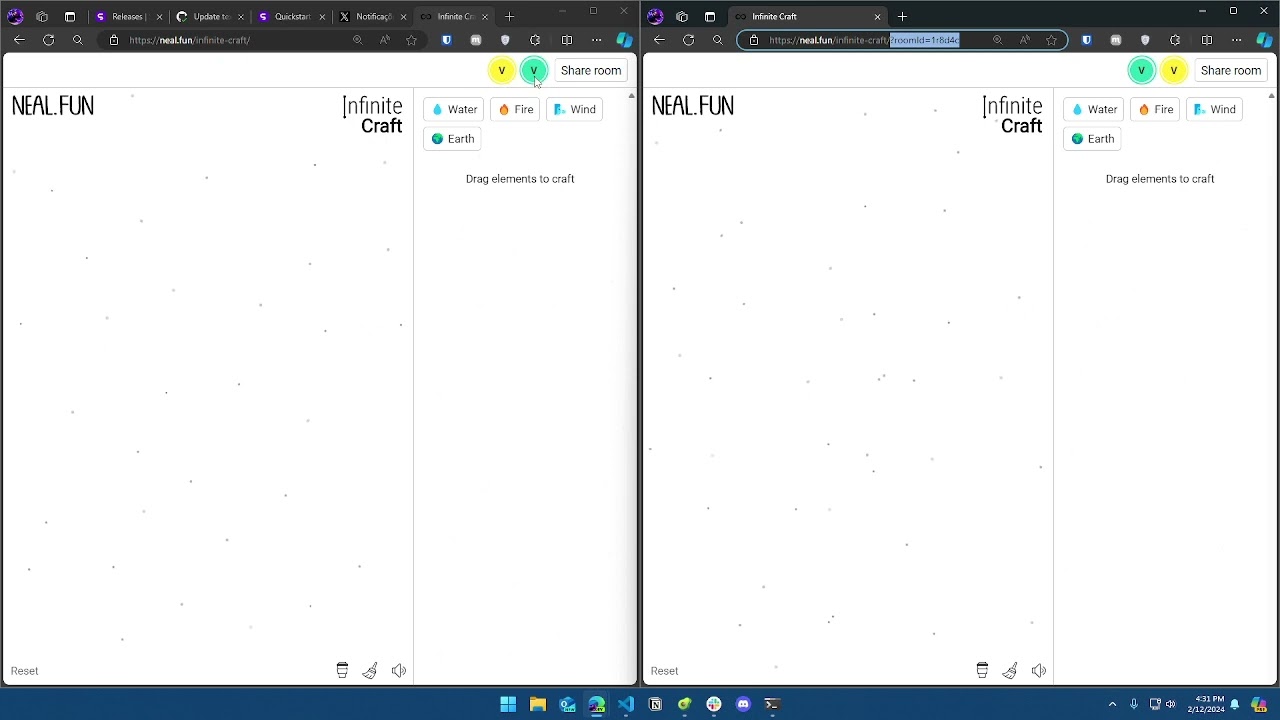The height and width of the screenshot is (720, 1280).
Task: Open NEAL.FUN logo link in right window
Action: (693, 106)
